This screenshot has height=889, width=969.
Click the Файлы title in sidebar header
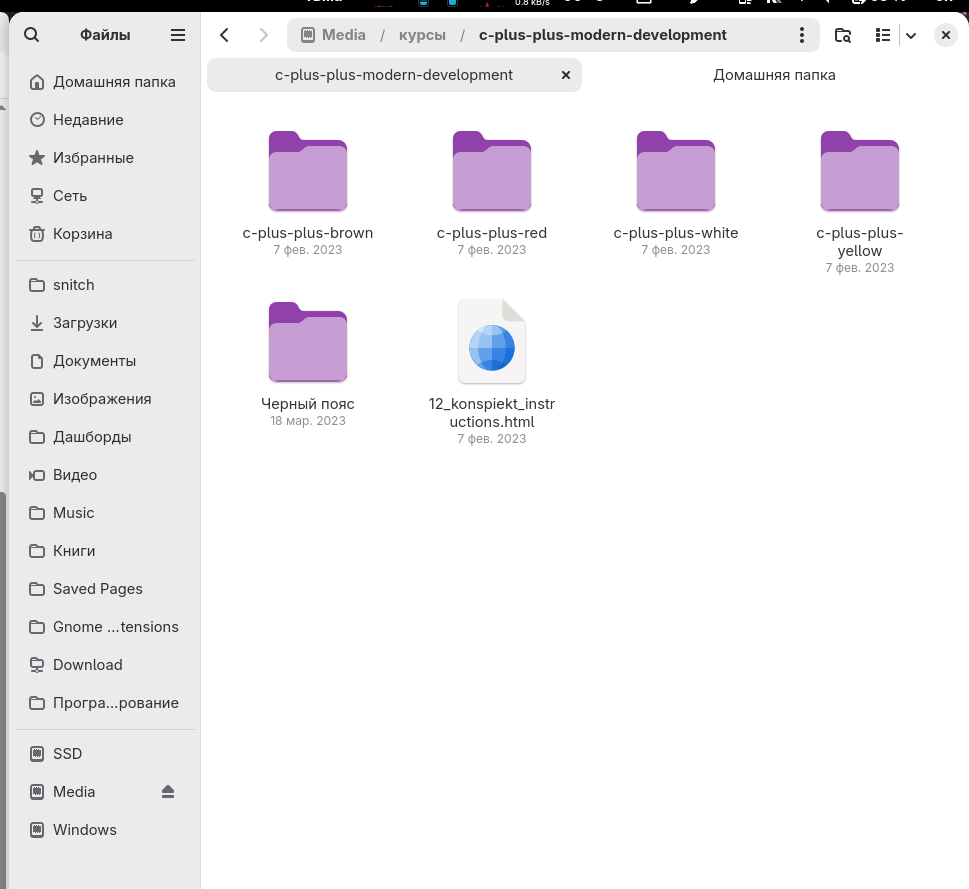[x=105, y=35]
